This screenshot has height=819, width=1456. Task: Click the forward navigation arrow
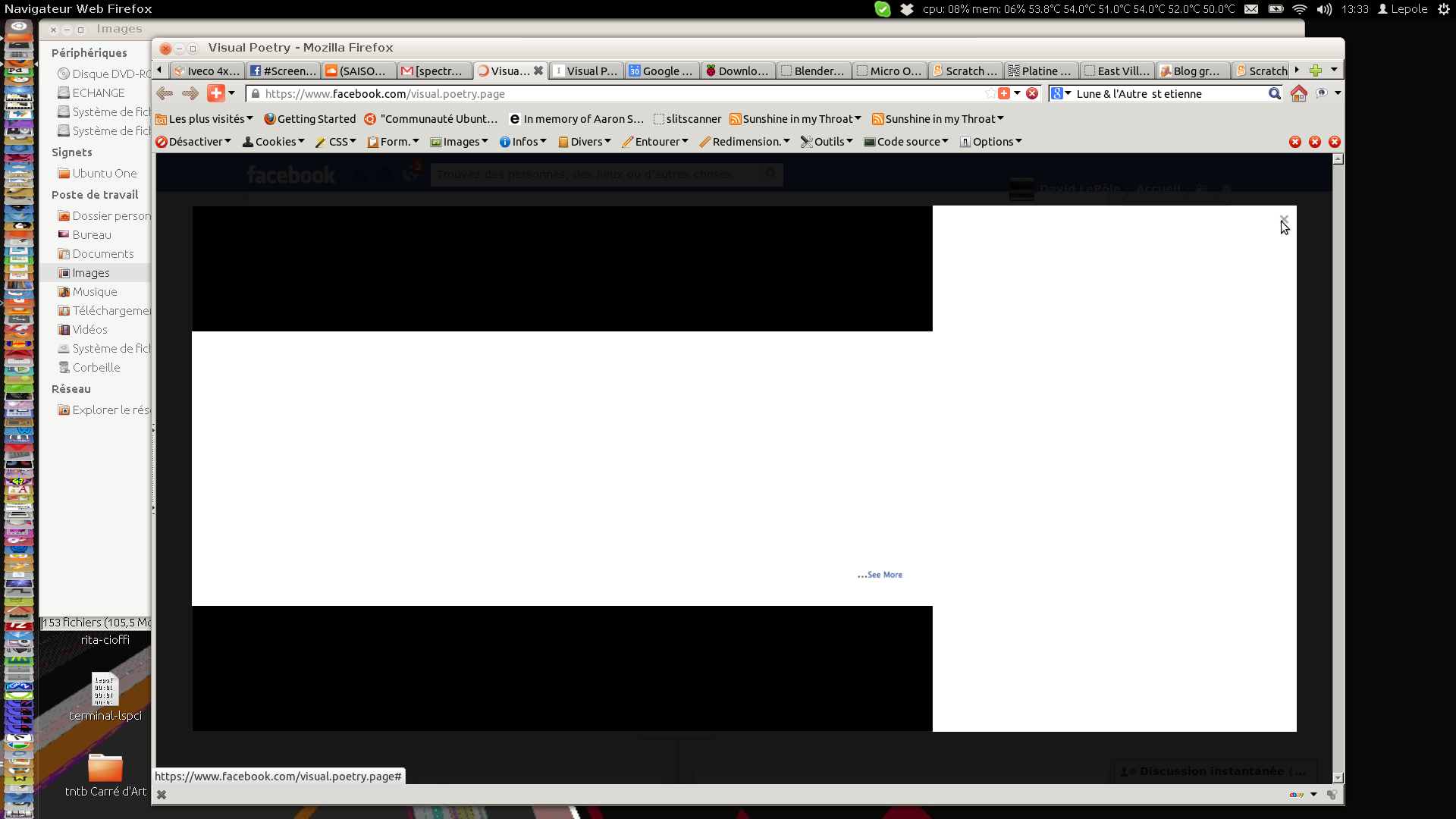(x=190, y=93)
